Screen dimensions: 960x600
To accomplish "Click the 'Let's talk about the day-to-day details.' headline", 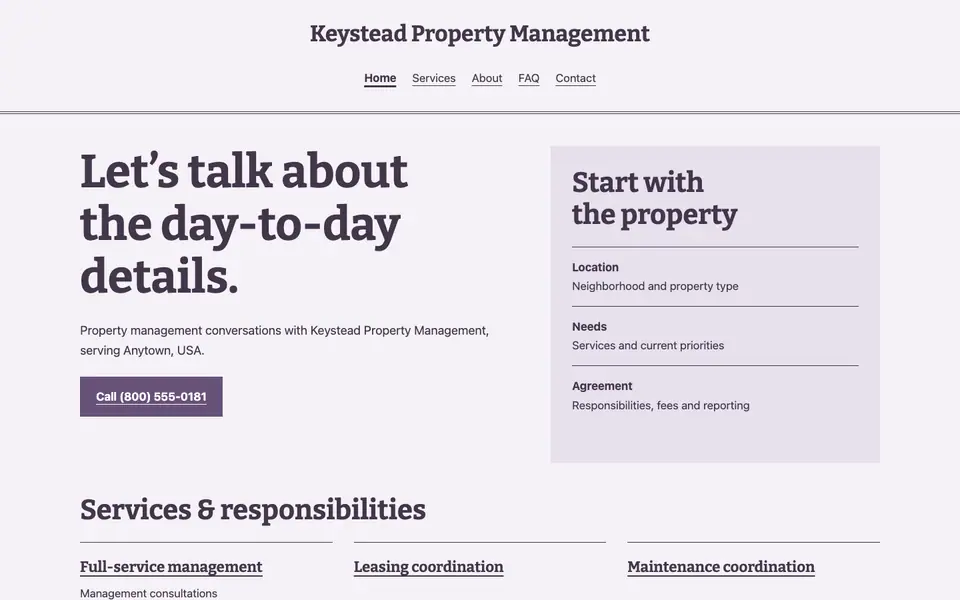I will [244, 223].
